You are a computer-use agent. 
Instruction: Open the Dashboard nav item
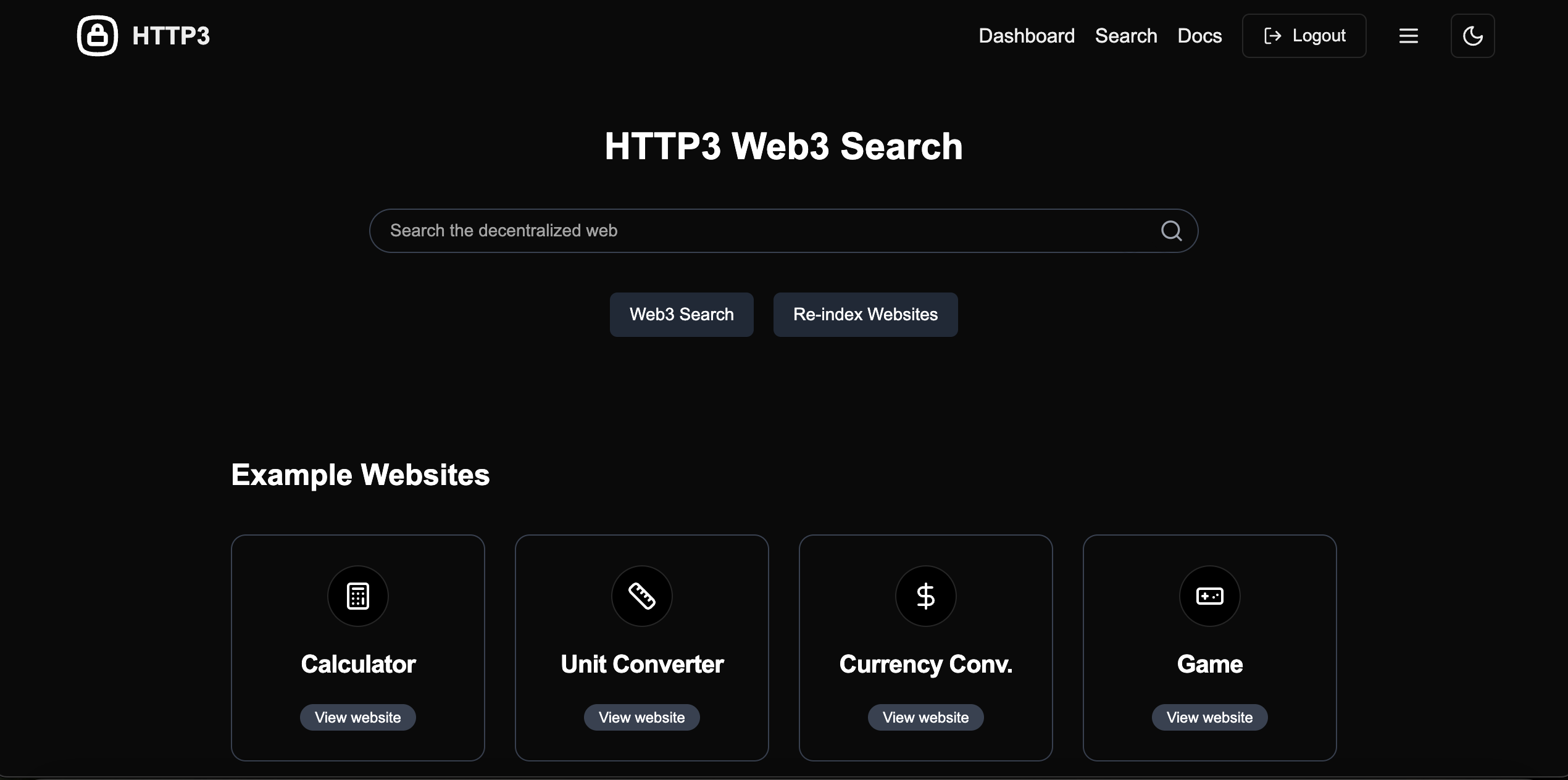point(1027,36)
